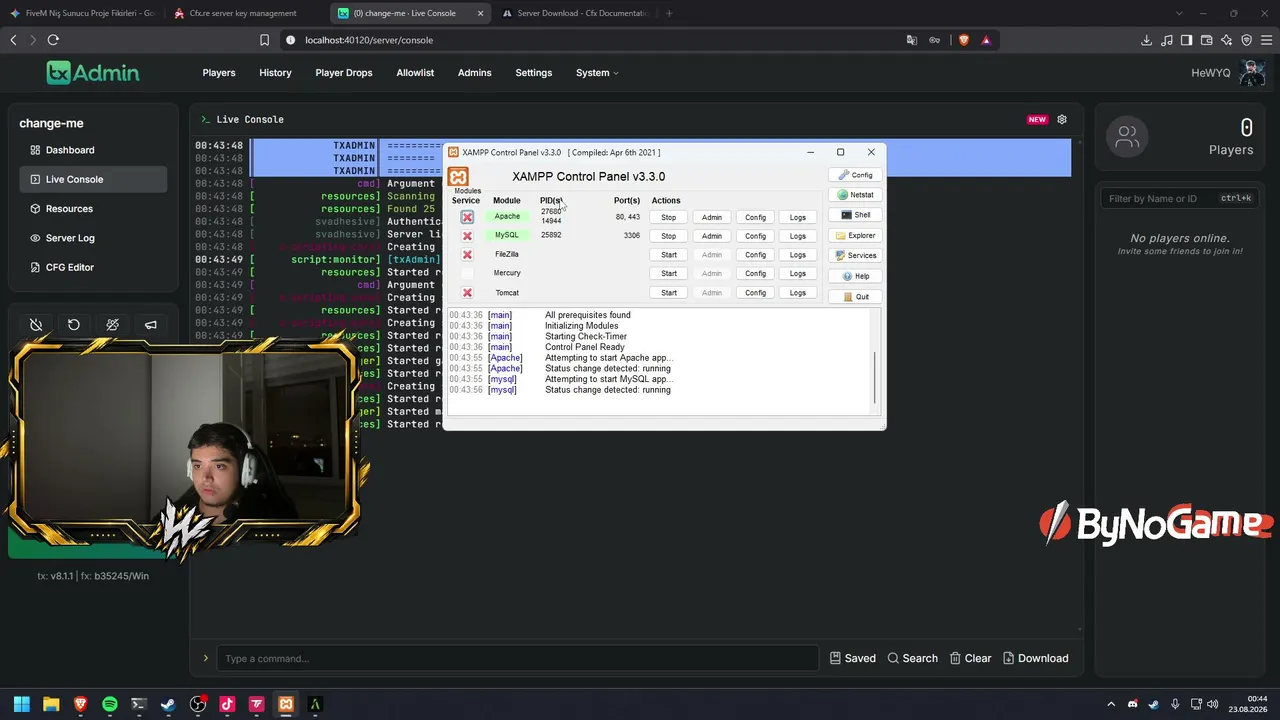This screenshot has width=1280, height=720.
Task: Open MySQL Admin in XAMPP
Action: [711, 236]
